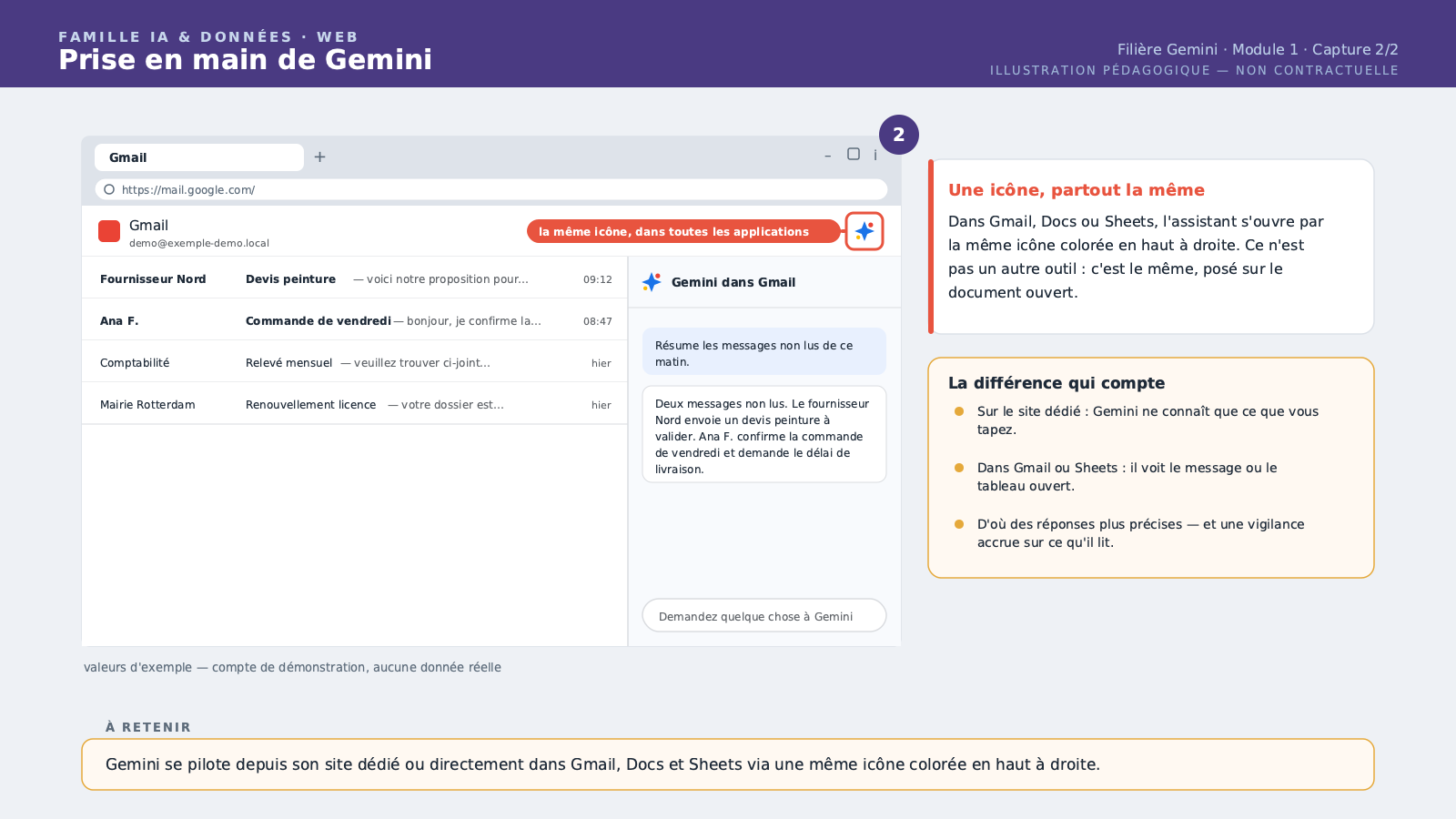Click the 'Demandez quelque chose à Gemini' field
The width and height of the screenshot is (1456, 819).
click(x=764, y=615)
